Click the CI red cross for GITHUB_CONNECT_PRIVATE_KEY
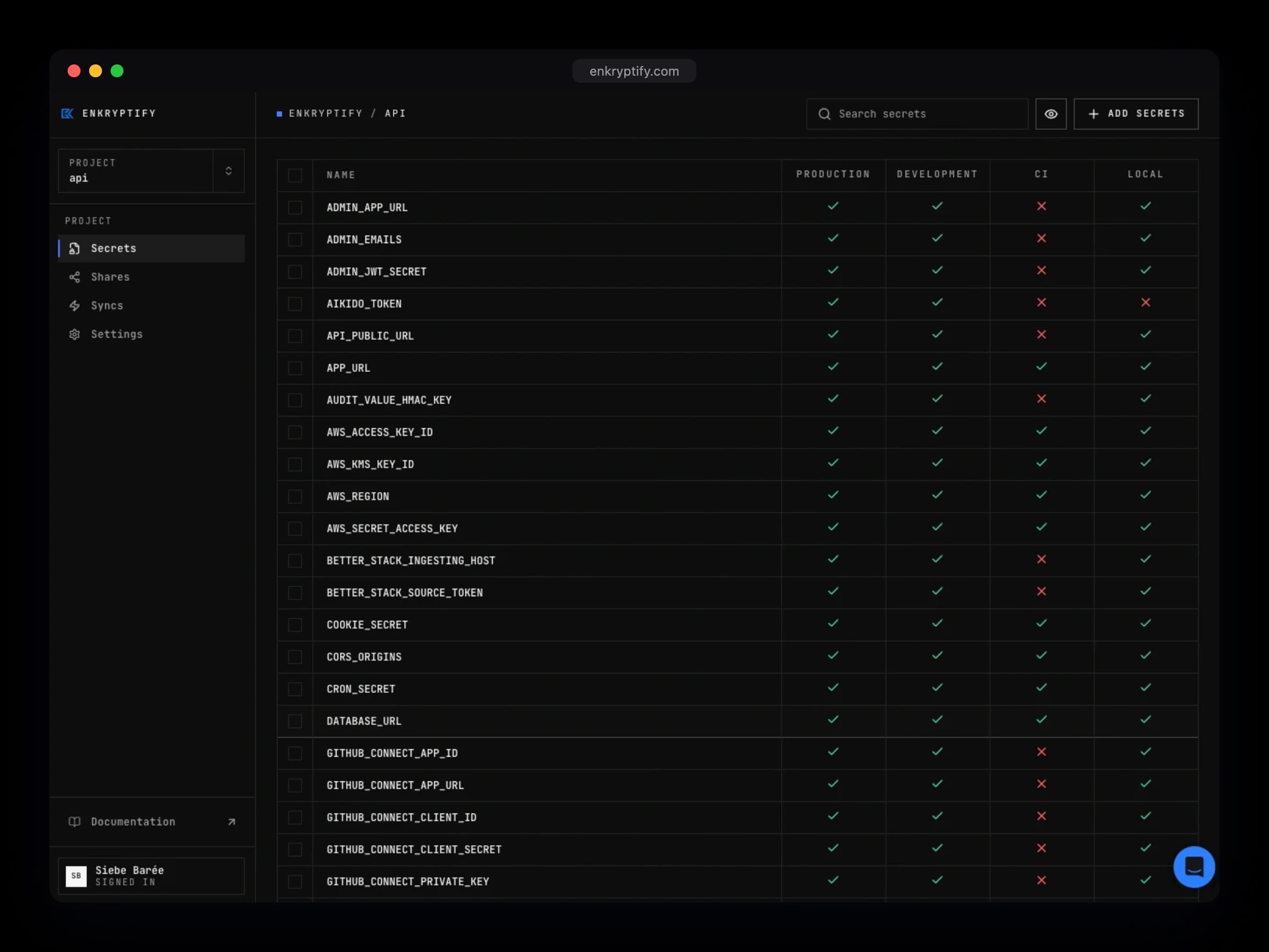Viewport: 1269px width, 952px height. coord(1041,880)
